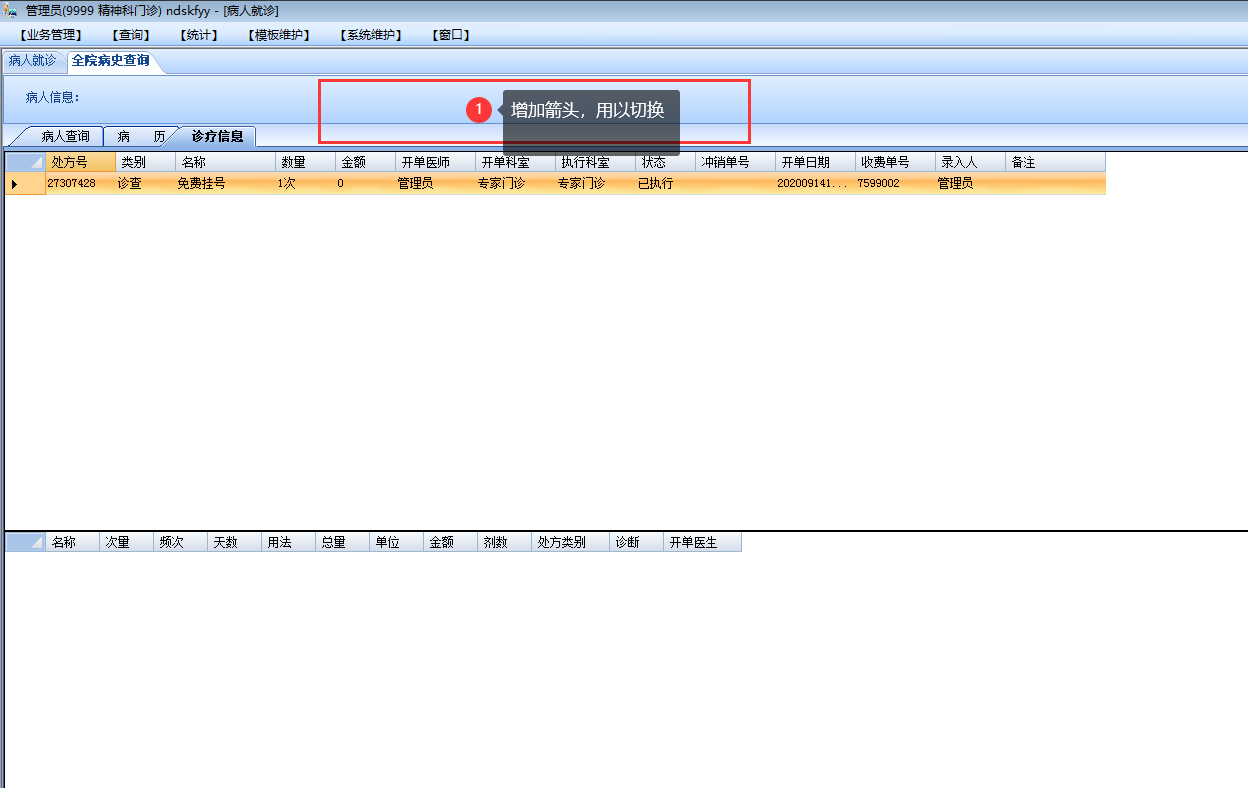Select the 7599002 charge number cell
The image size is (1248, 788).
click(x=895, y=184)
